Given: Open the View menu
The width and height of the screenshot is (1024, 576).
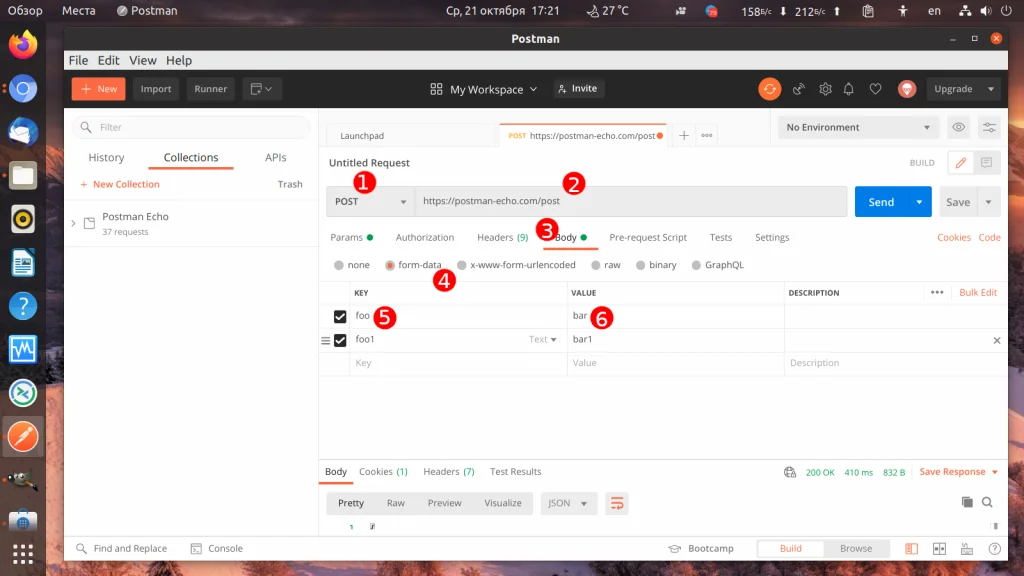Looking at the screenshot, I should (142, 60).
